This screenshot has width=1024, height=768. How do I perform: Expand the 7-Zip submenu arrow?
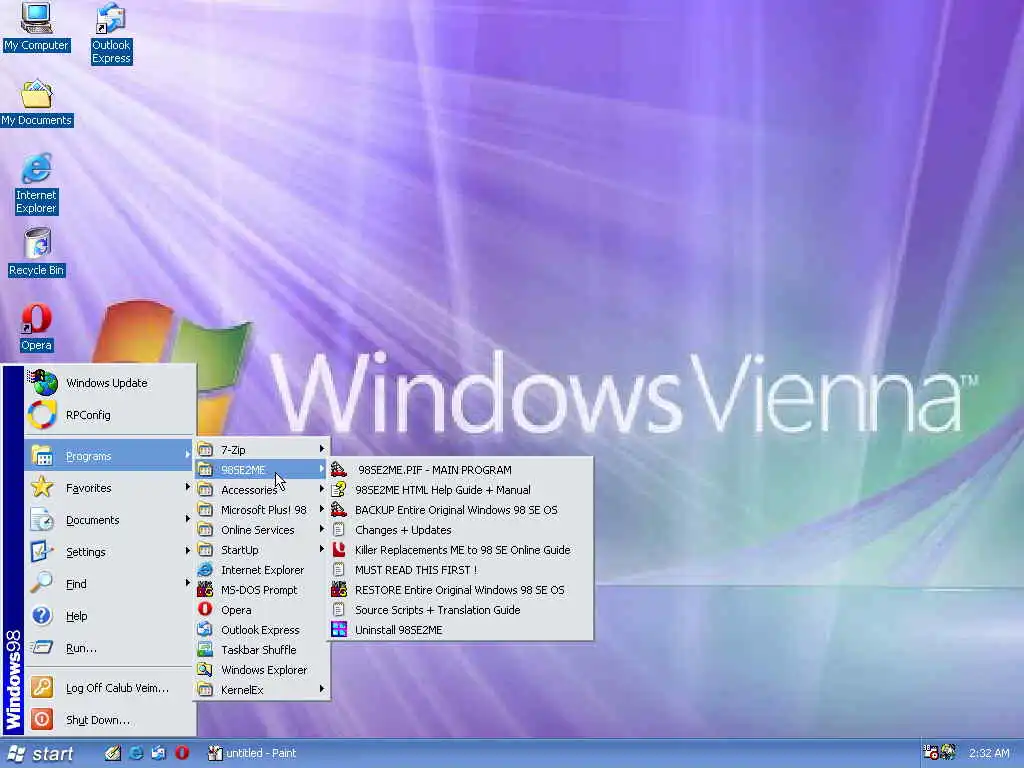[x=321, y=449]
